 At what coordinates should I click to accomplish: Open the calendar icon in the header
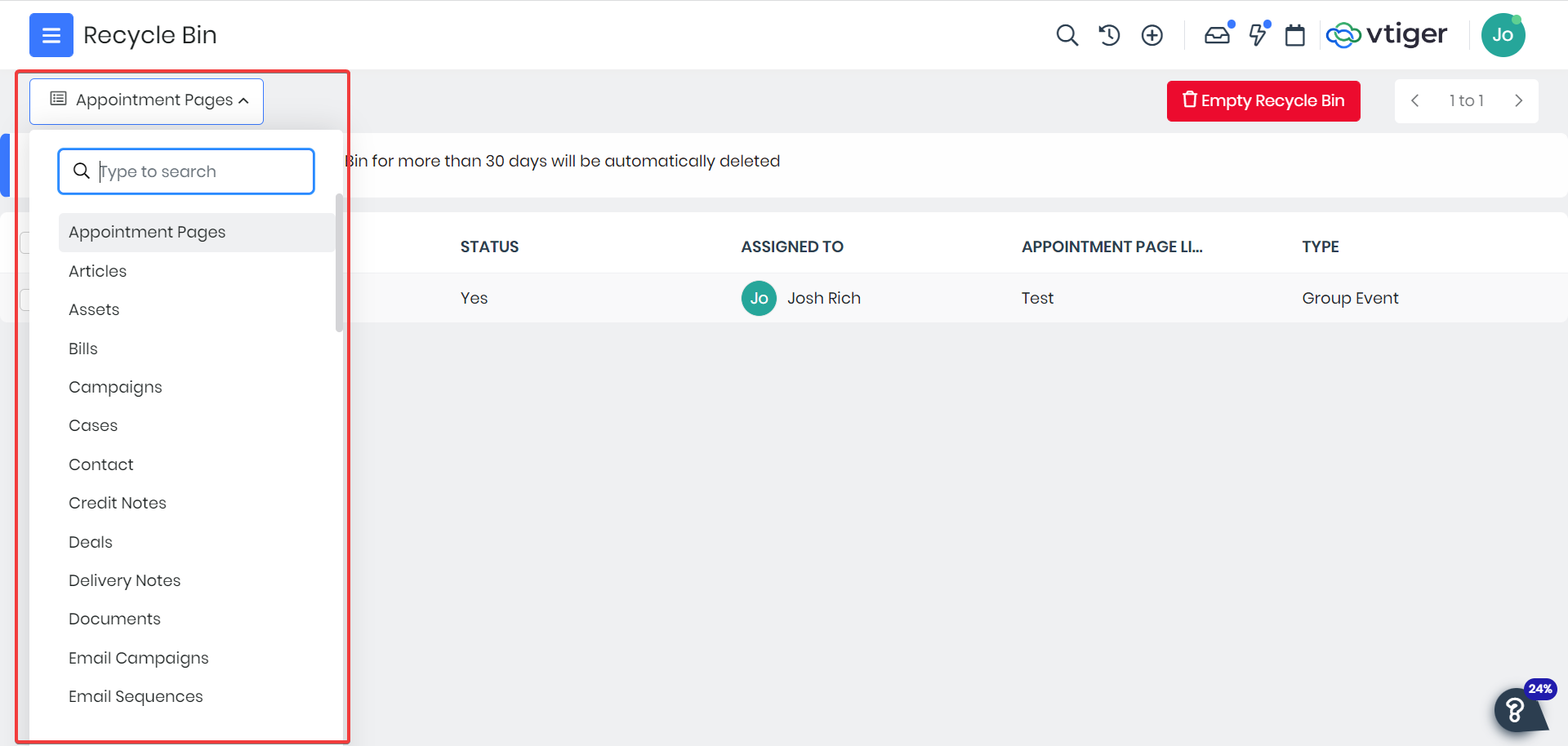[1295, 35]
